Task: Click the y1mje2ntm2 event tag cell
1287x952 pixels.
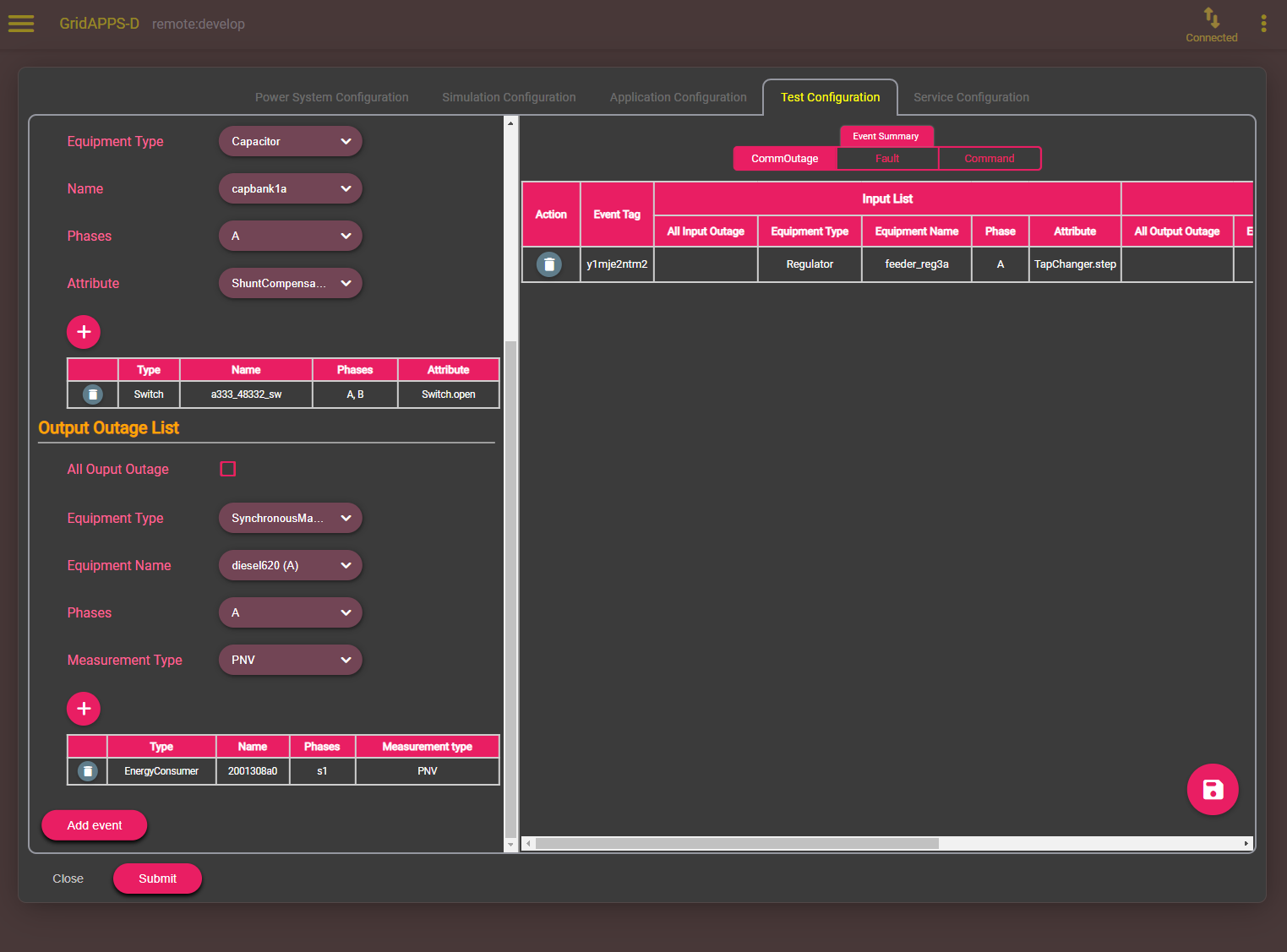Action: pyautogui.click(x=617, y=264)
